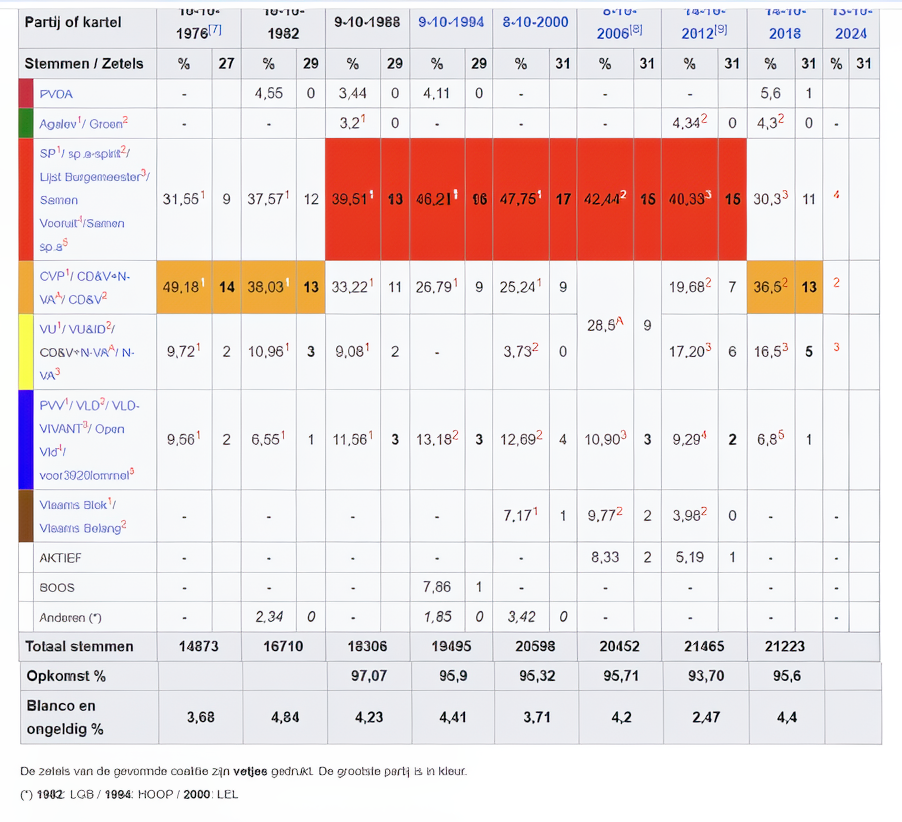Select the blank votes value 4,84

285,717
